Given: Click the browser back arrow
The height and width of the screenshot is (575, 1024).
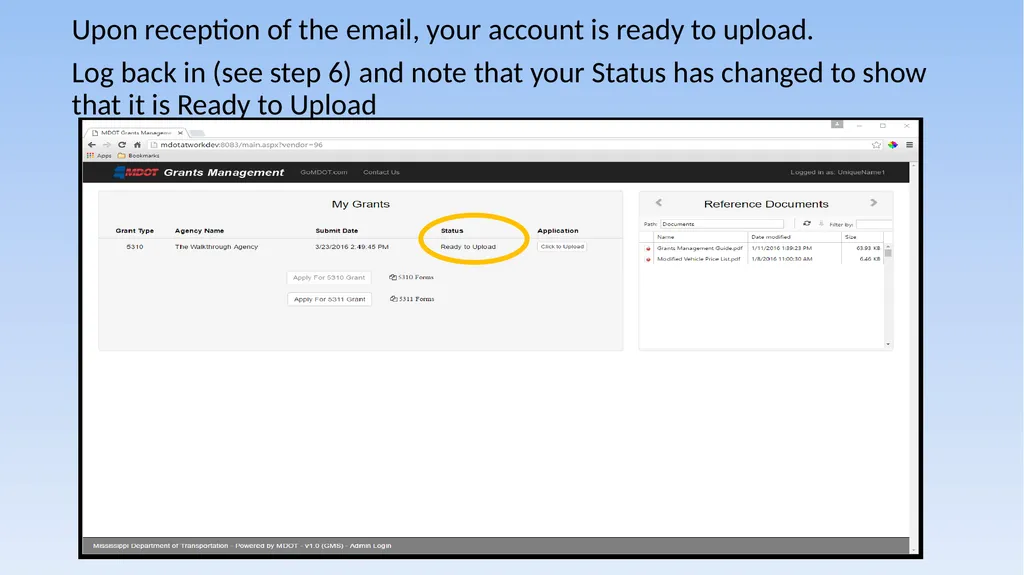Looking at the screenshot, I should point(92,145).
